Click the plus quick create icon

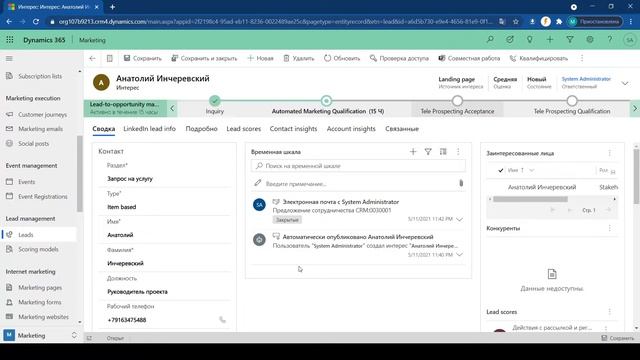coord(550,40)
